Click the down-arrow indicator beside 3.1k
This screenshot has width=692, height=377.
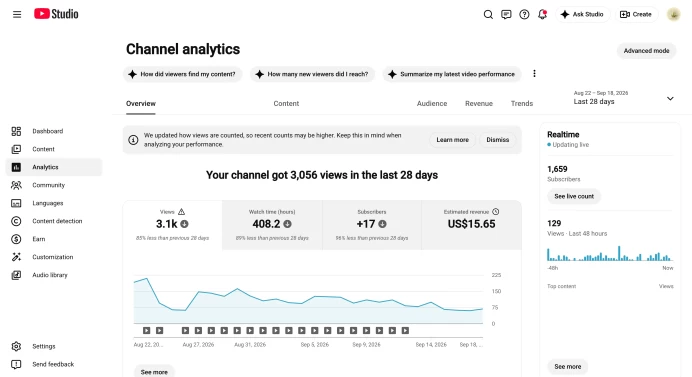184,224
